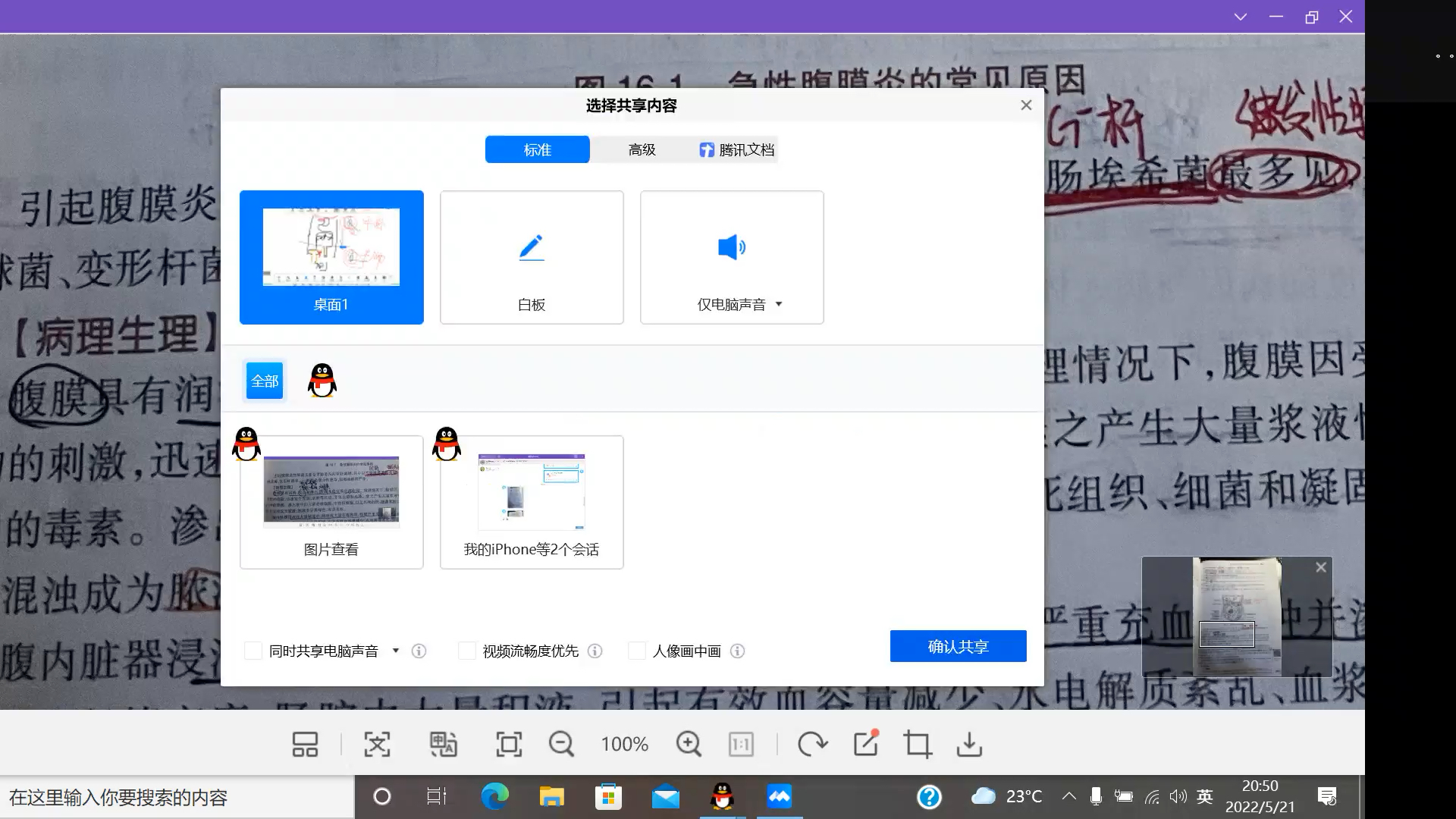This screenshot has height=819, width=1456.
Task: Show hidden system tray icons
Action: pyautogui.click(x=1069, y=797)
